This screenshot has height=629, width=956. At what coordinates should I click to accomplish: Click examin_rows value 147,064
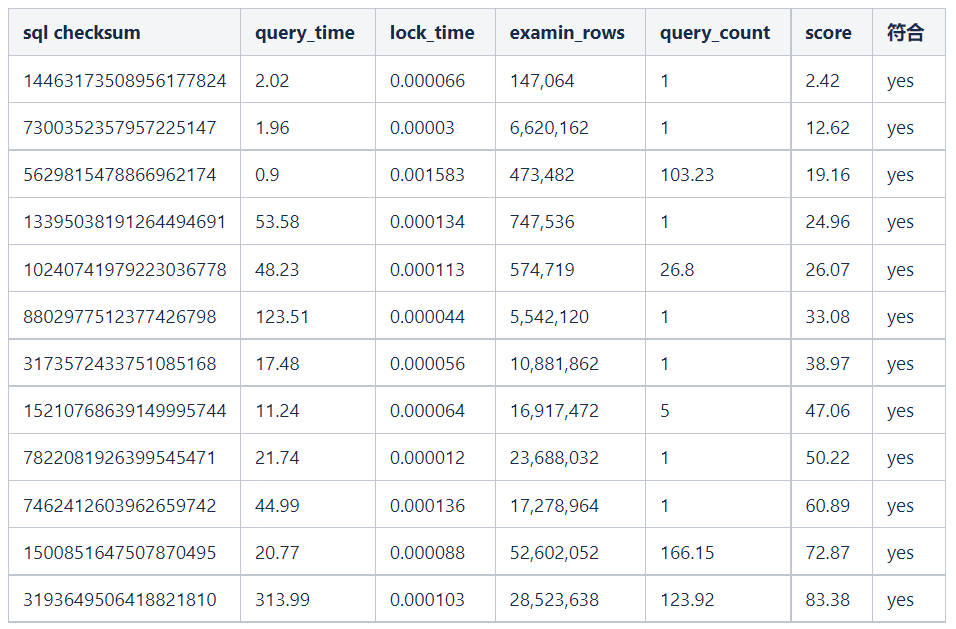pyautogui.click(x=542, y=80)
